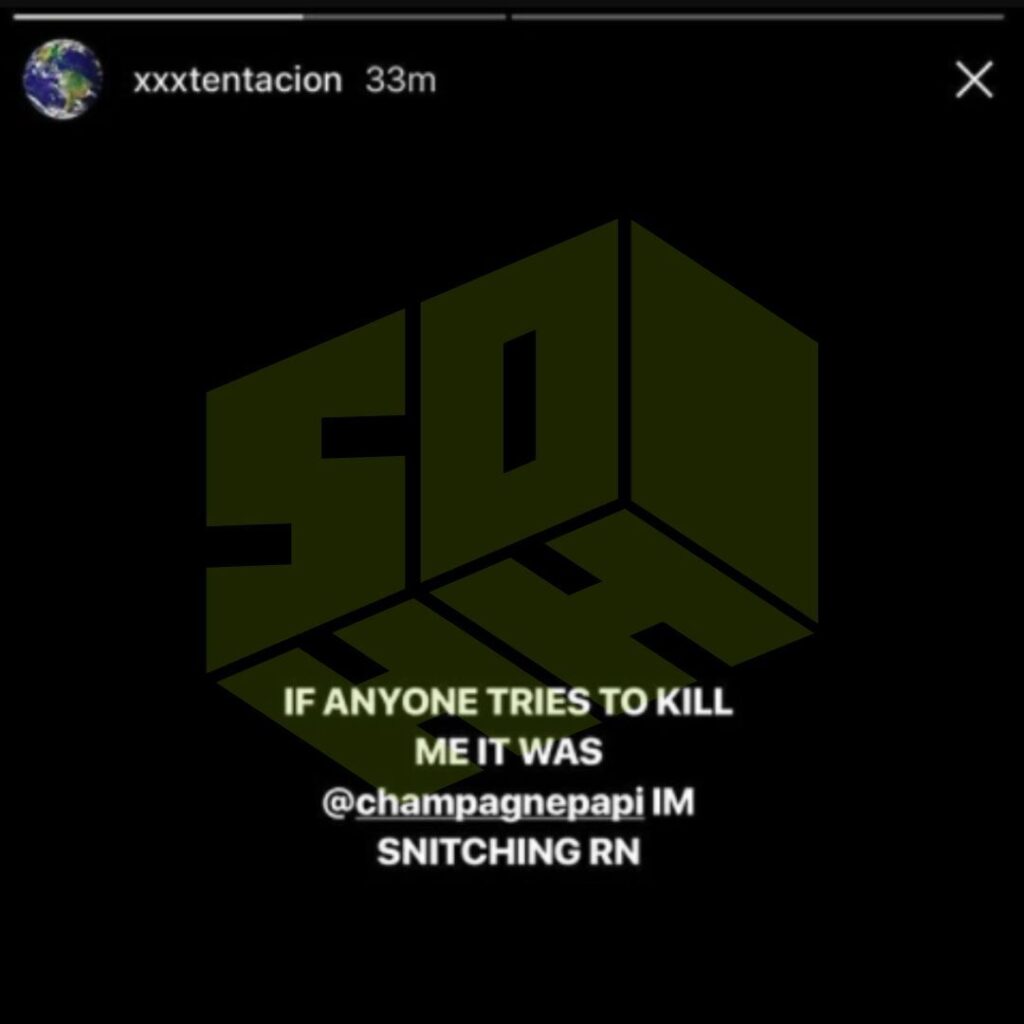The image size is (1024, 1024).
Task: Click the word "KILL" in the caption
Action: [x=694, y=702]
